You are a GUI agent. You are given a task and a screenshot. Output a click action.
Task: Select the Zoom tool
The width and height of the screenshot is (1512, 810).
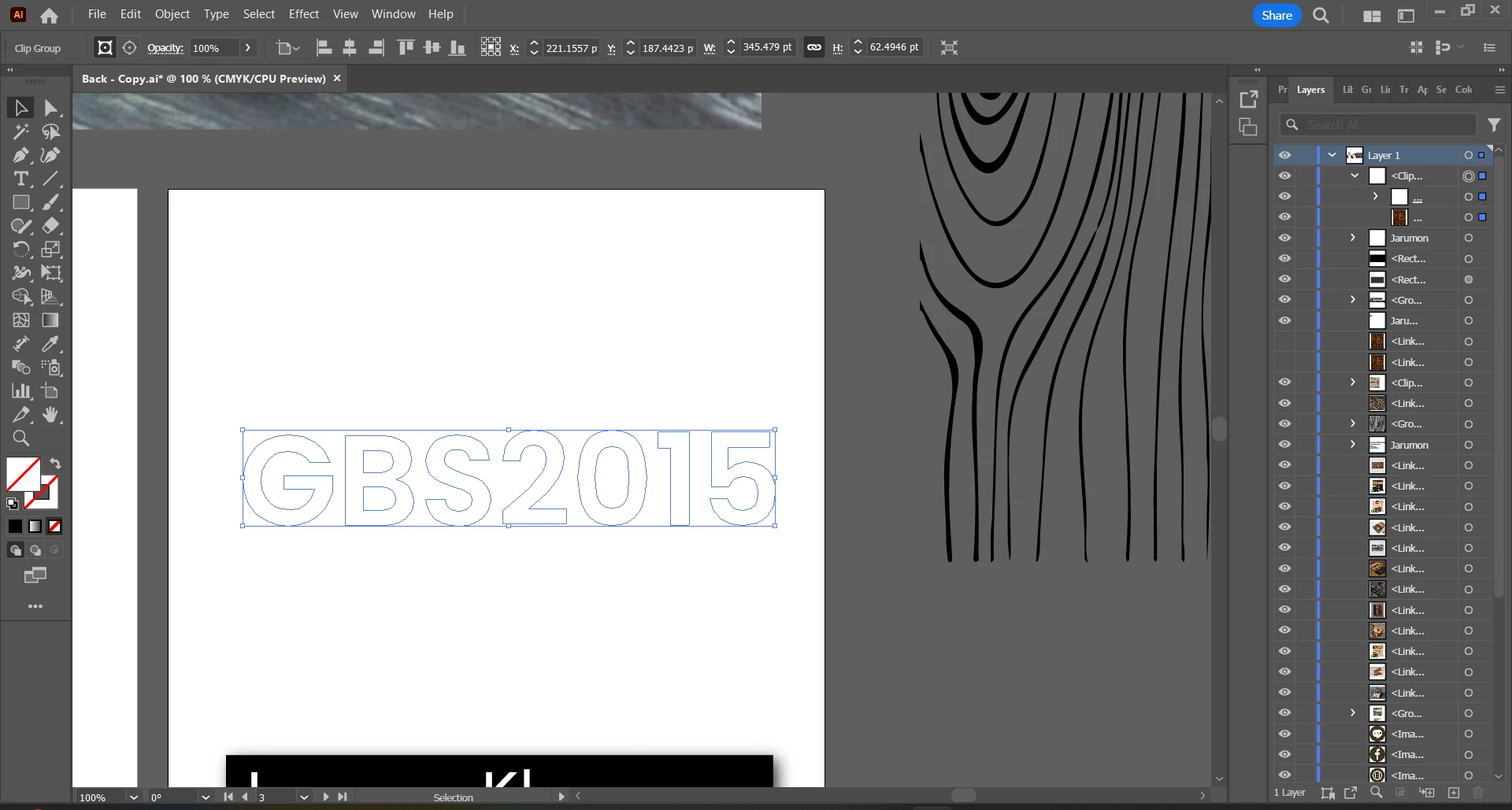(21, 438)
